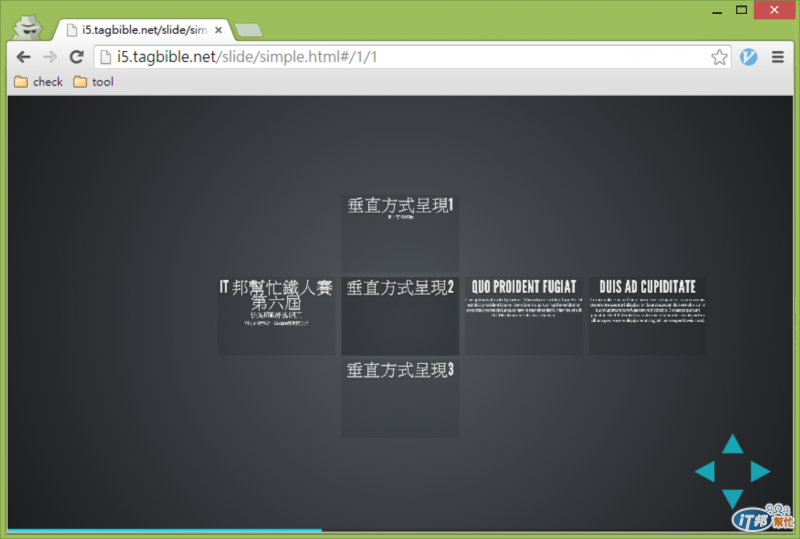The width and height of the screenshot is (800, 539).
Task: Open the QUO PROIDENT FUGIAT slide
Action: [x=524, y=316]
